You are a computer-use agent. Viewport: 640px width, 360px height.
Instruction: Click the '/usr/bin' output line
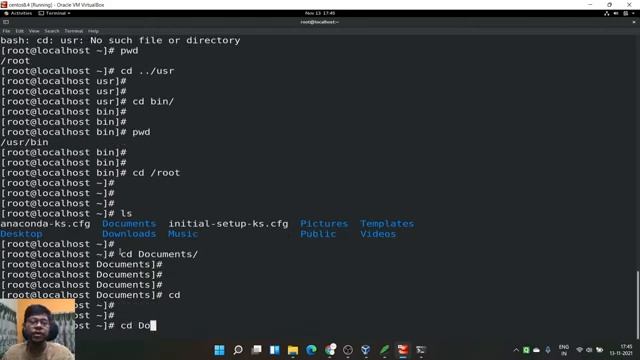(24, 142)
